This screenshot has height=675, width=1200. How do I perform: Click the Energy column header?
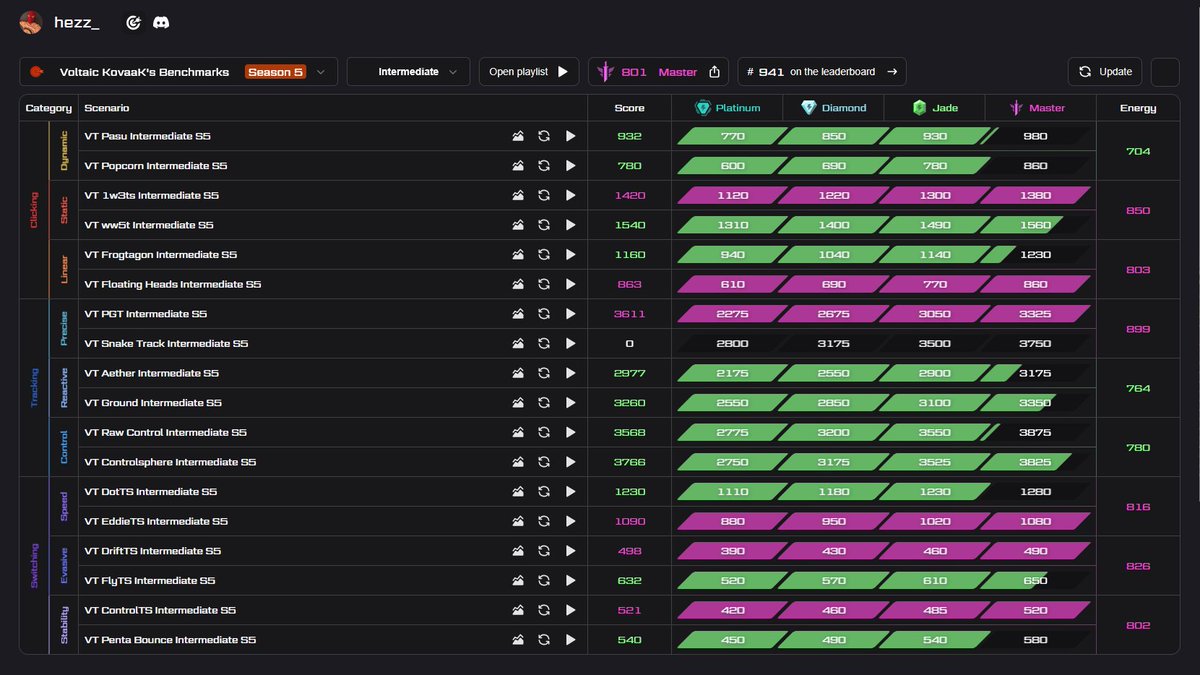pyautogui.click(x=1138, y=108)
